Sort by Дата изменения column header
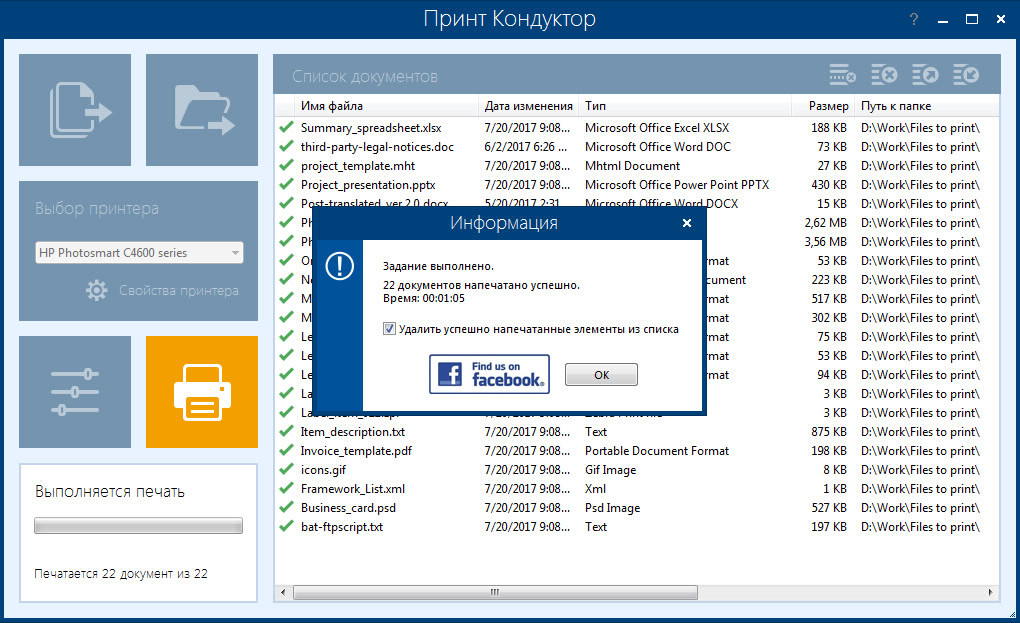This screenshot has height=623, width=1020. click(x=528, y=106)
